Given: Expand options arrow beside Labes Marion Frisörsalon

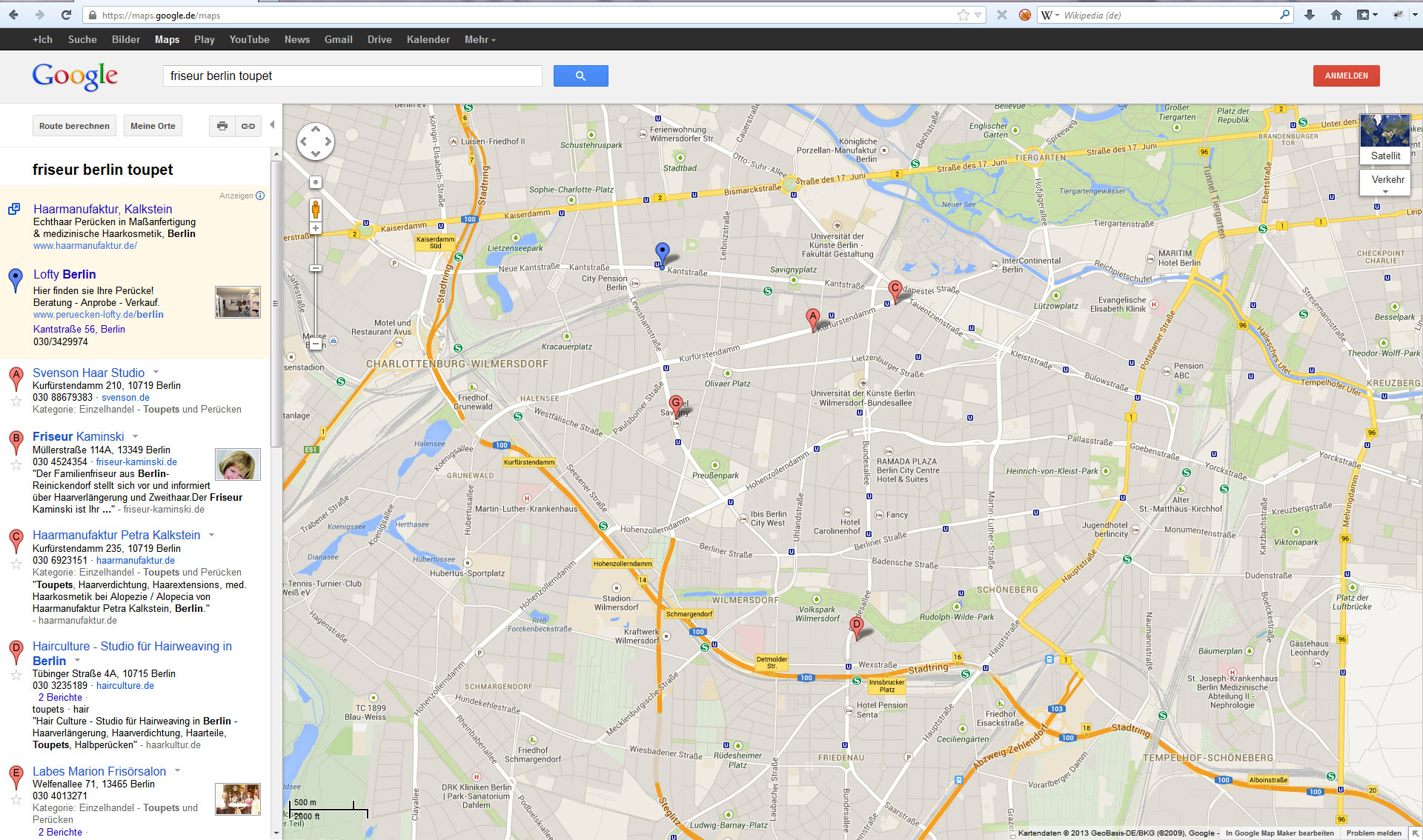Looking at the screenshot, I should (177, 770).
